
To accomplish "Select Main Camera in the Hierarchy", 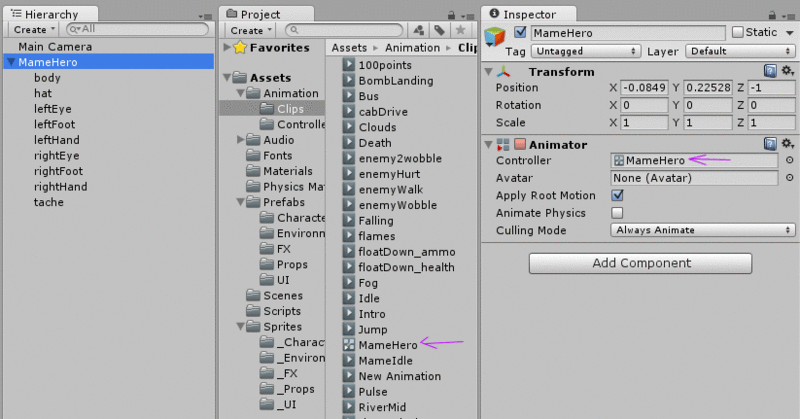I will (x=55, y=46).
